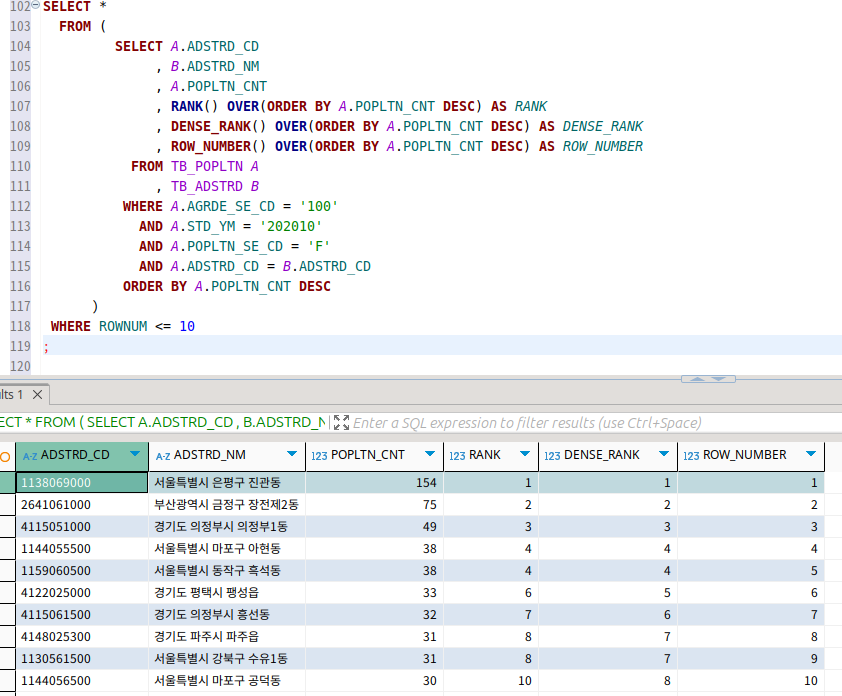Screen dimensions: 842x696
Task: Open RANK column sort dropdown arrow
Action: pos(524,454)
